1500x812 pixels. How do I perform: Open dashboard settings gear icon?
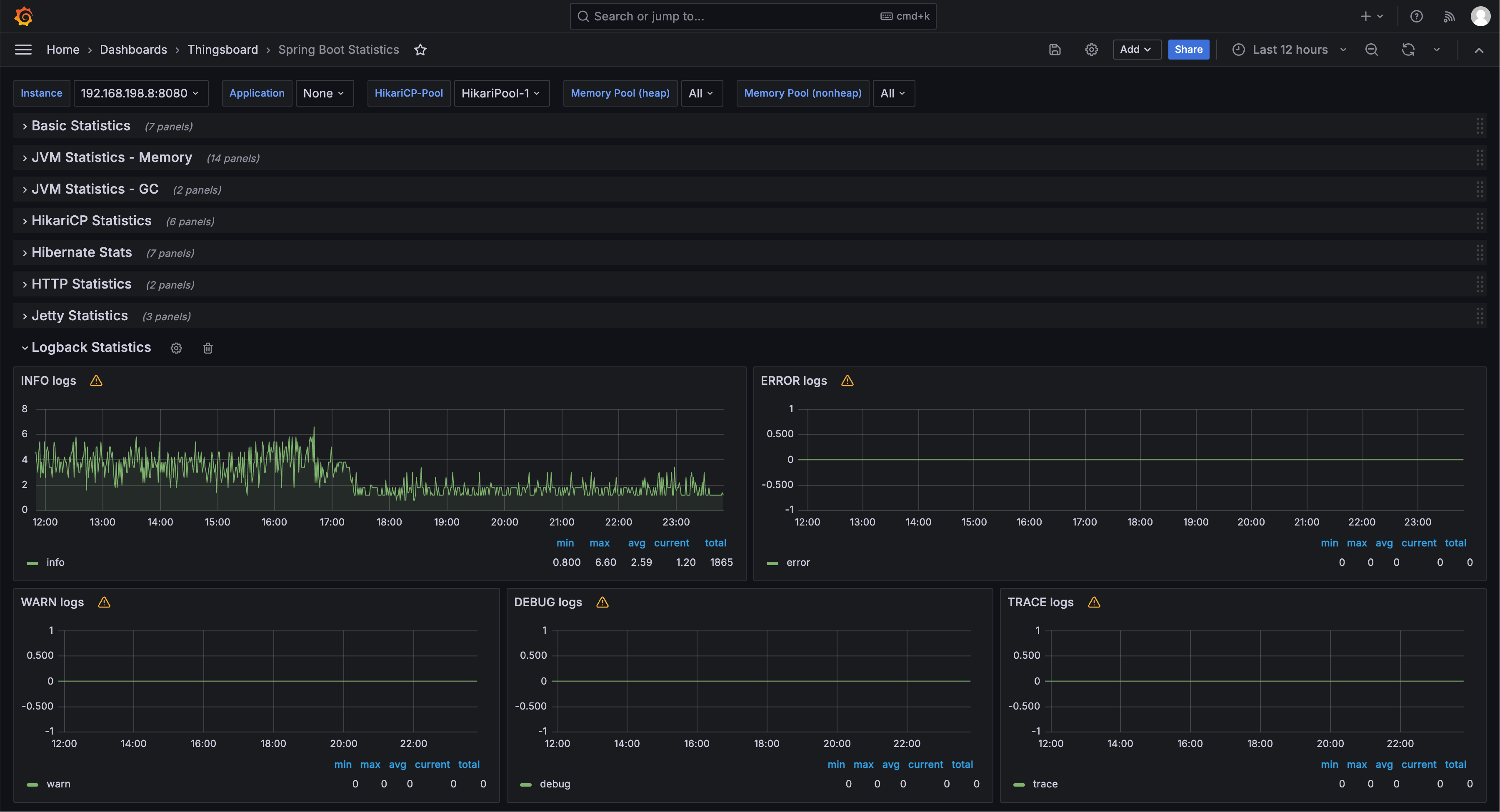click(1091, 50)
